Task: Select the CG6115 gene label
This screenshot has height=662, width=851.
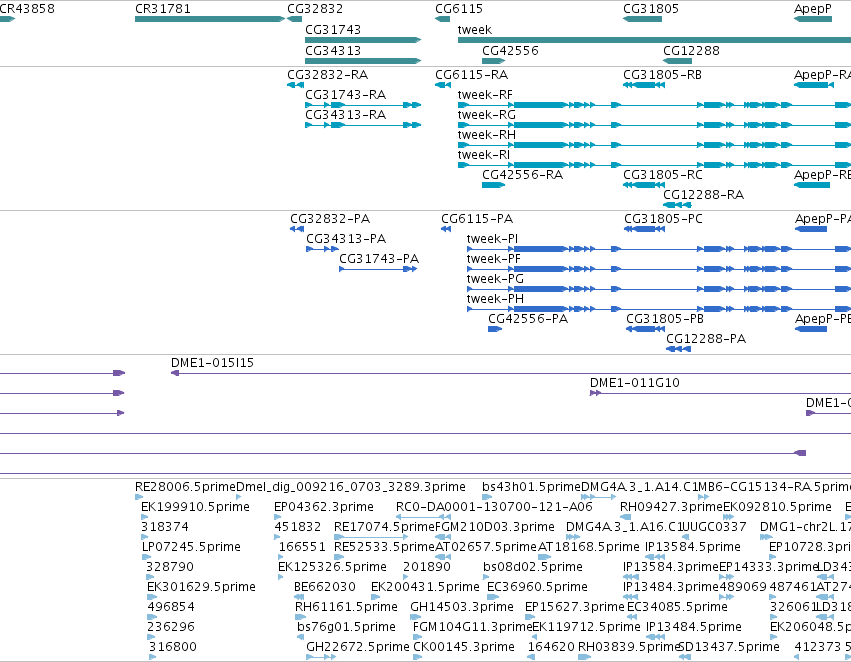Action: [x=459, y=9]
